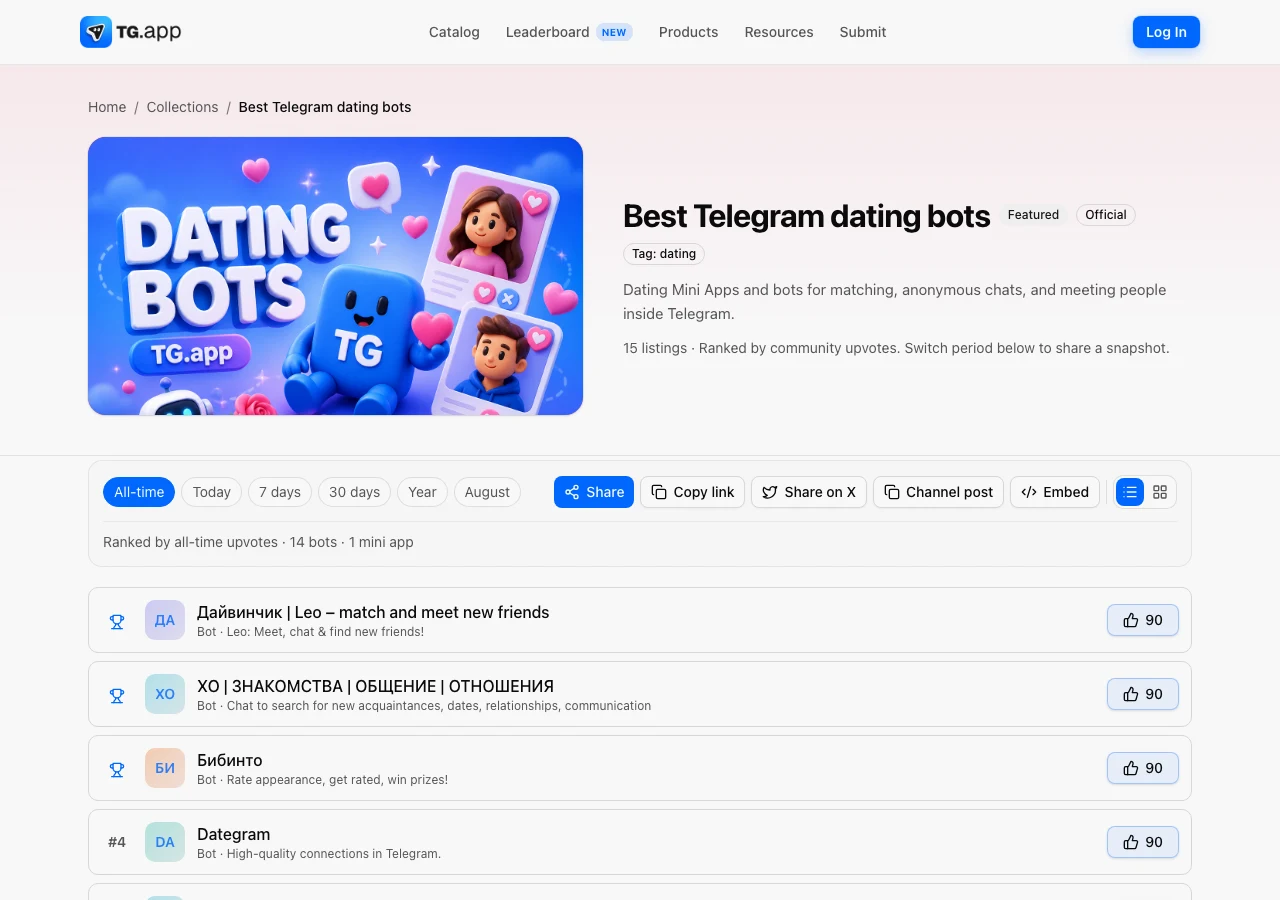The width and height of the screenshot is (1280, 900).
Task: Open Products menu
Action: (688, 32)
